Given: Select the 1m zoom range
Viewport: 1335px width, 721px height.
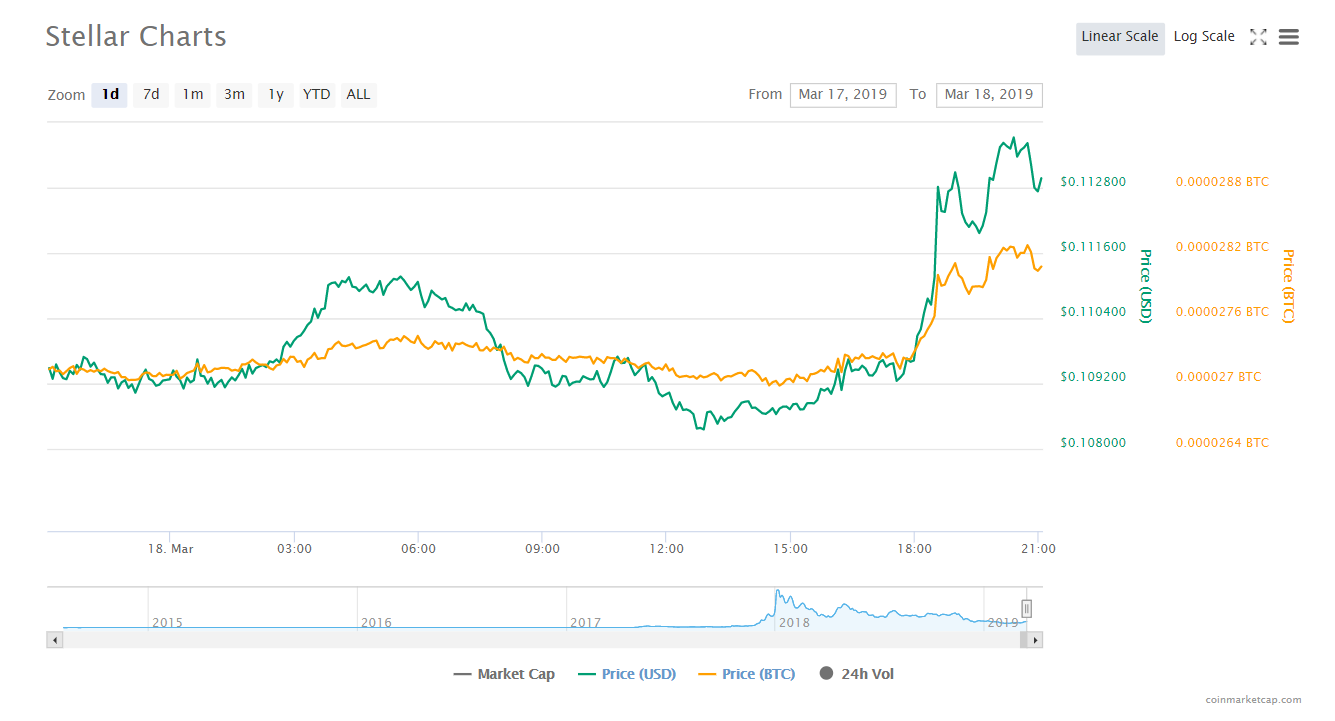Looking at the screenshot, I should click(192, 94).
